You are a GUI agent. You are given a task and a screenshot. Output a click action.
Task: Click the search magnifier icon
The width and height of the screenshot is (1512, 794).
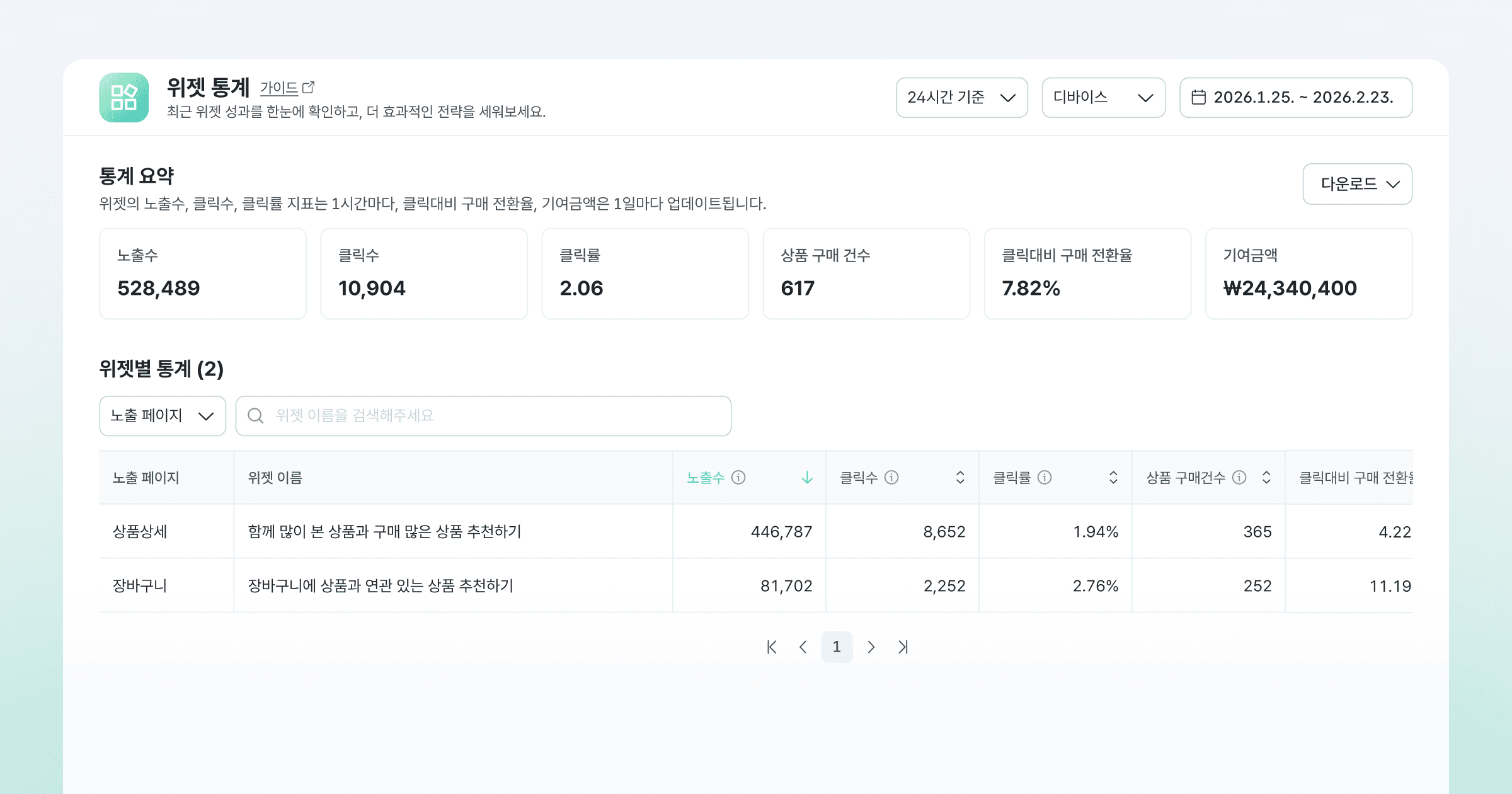pyautogui.click(x=255, y=416)
